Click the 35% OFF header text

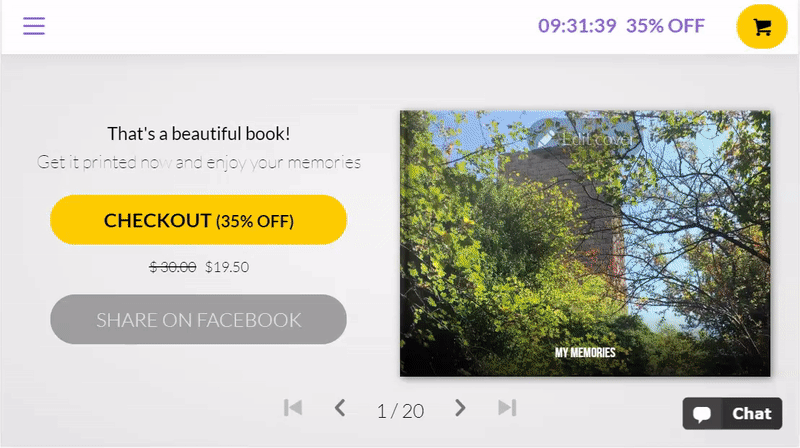[665, 26]
